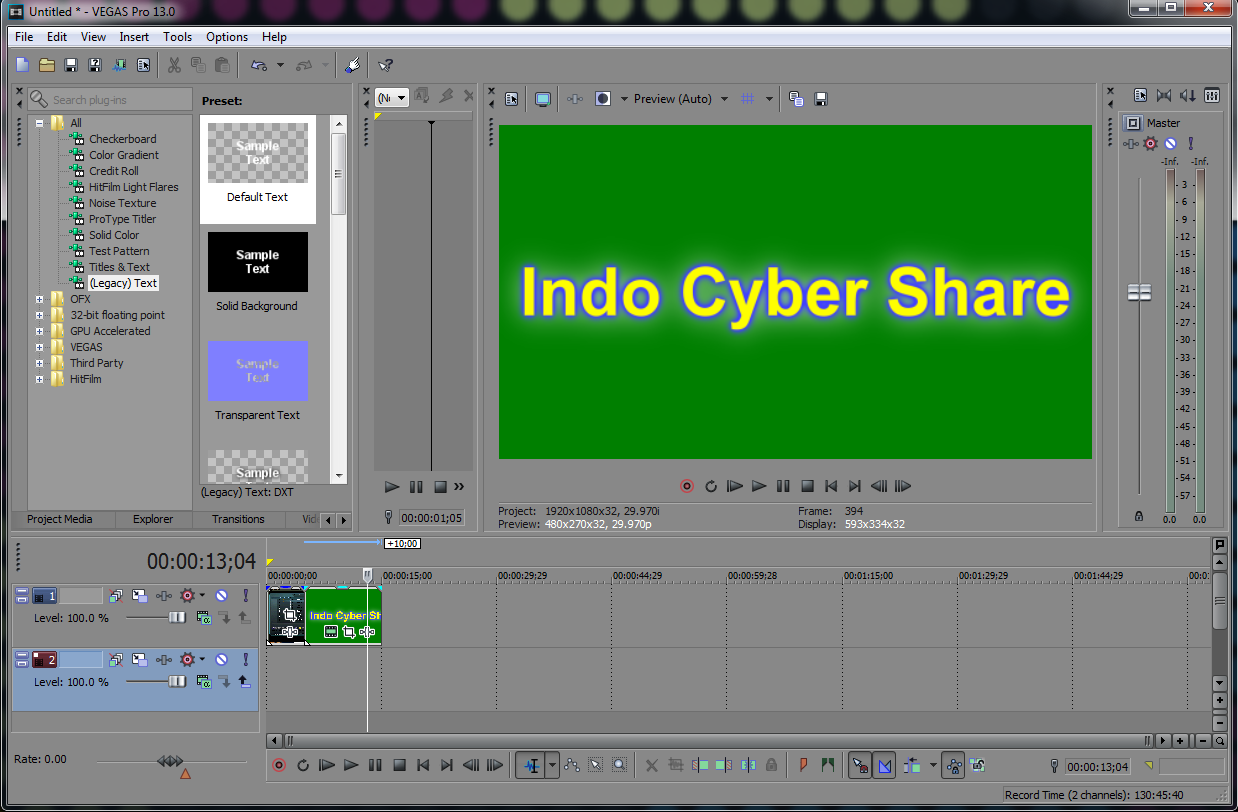Toggle Master bus solo

point(1191,144)
